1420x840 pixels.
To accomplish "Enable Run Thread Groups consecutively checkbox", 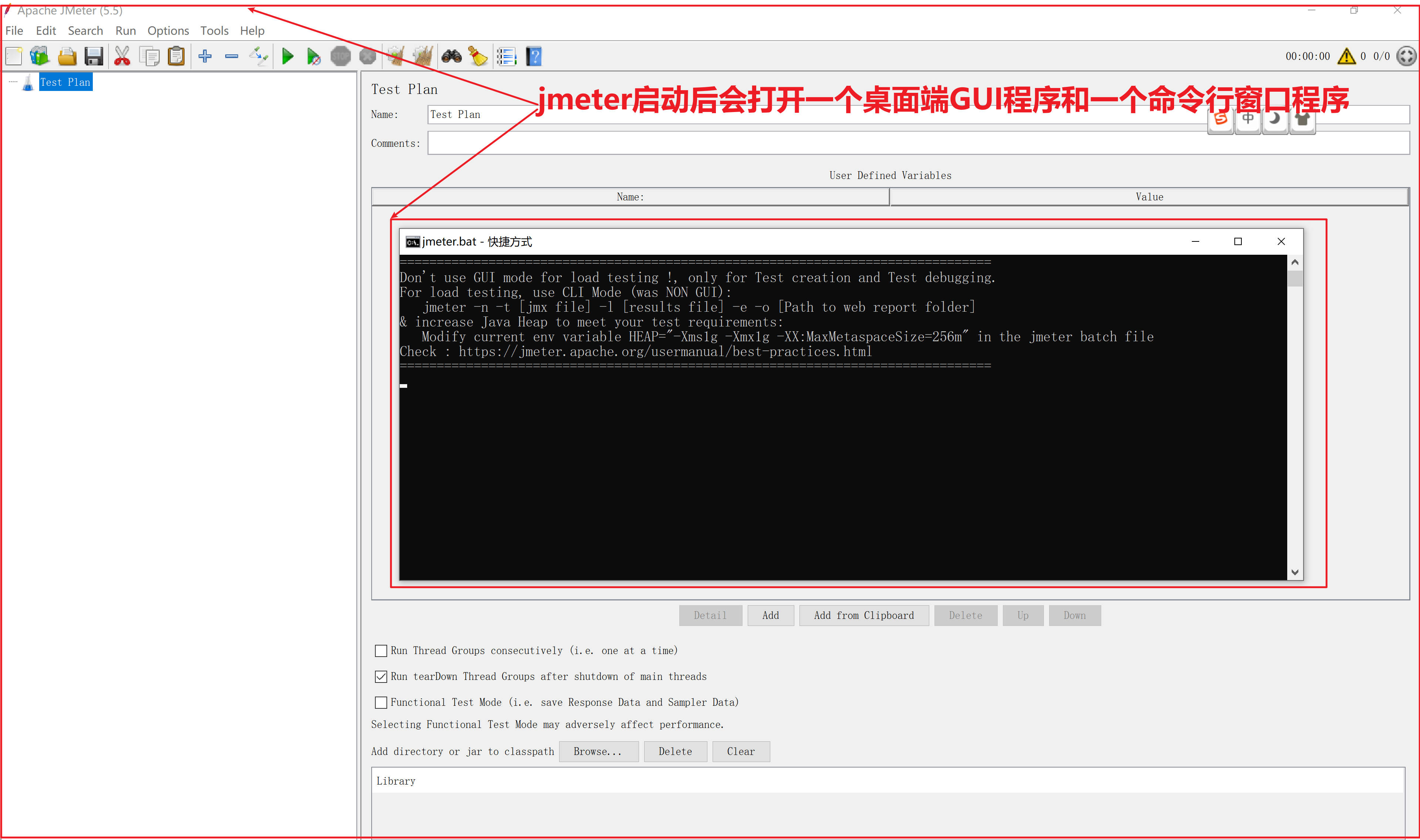I will point(381,651).
